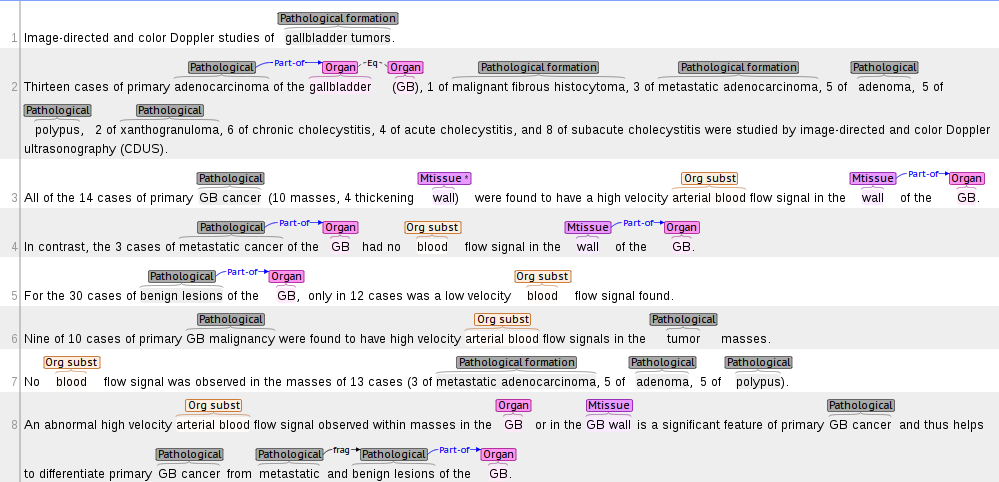Screen dimensions: 999x482
Task: Click the Organ label at the end of sentence 3
Action: point(967,179)
